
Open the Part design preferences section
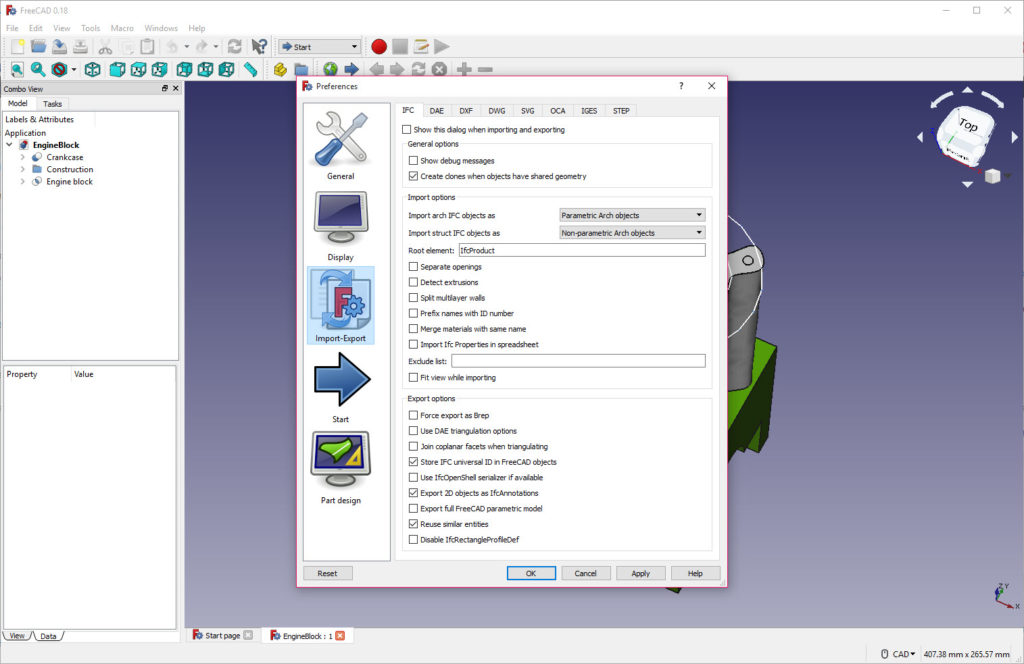coord(340,468)
